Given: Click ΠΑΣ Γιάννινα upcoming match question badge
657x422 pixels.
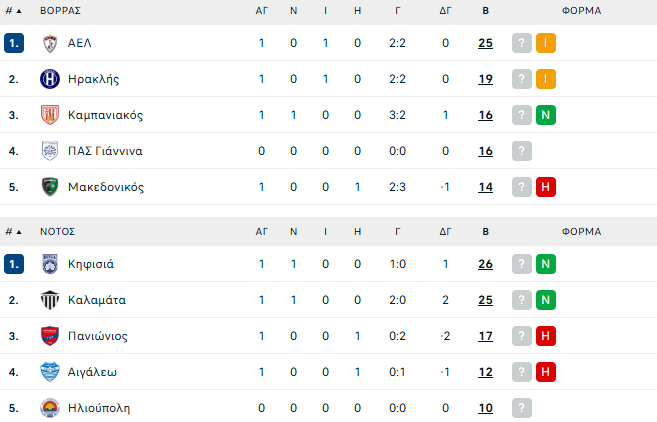Looking at the screenshot, I should click(x=521, y=151).
